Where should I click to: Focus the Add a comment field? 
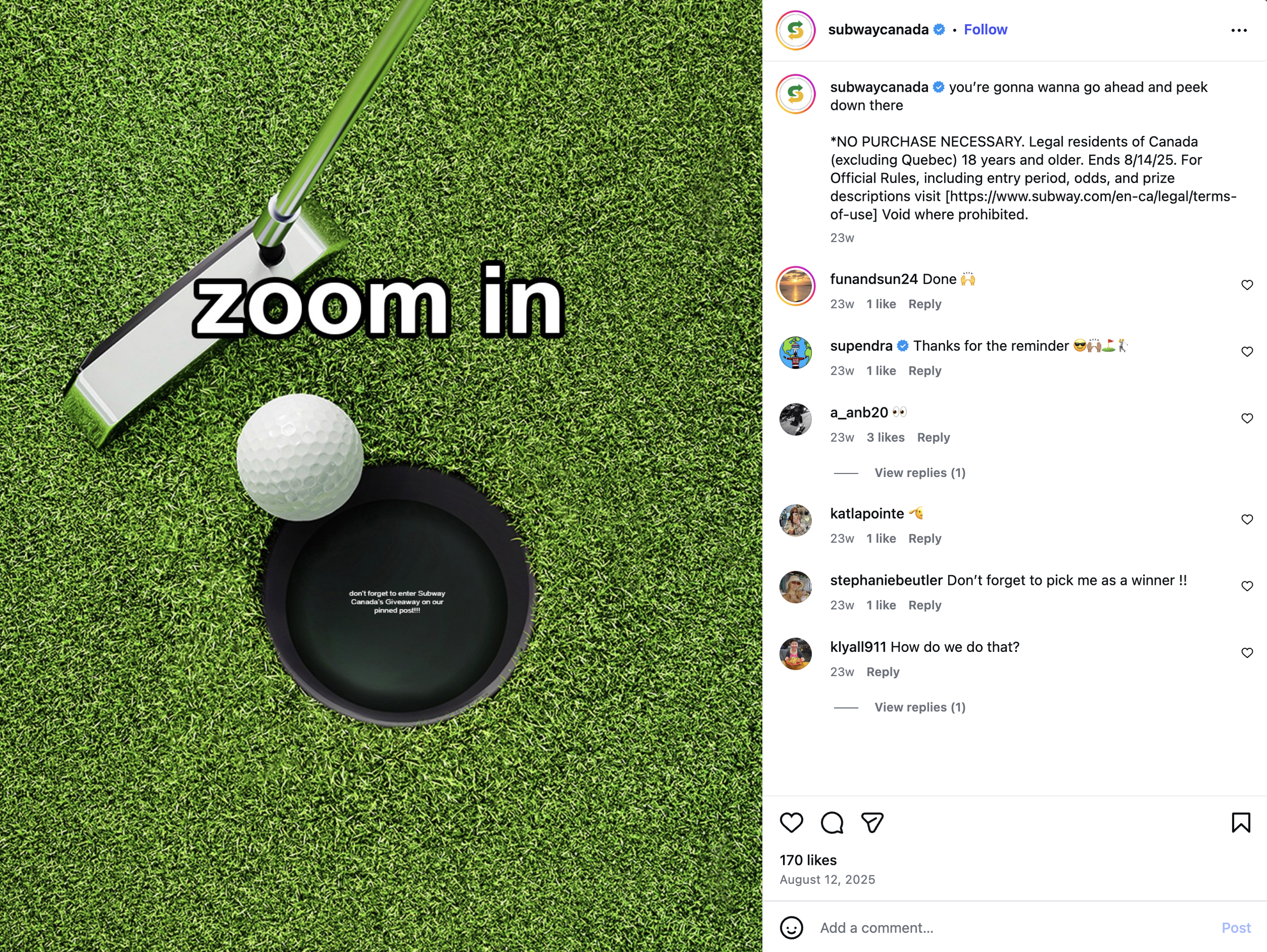[1014, 927]
